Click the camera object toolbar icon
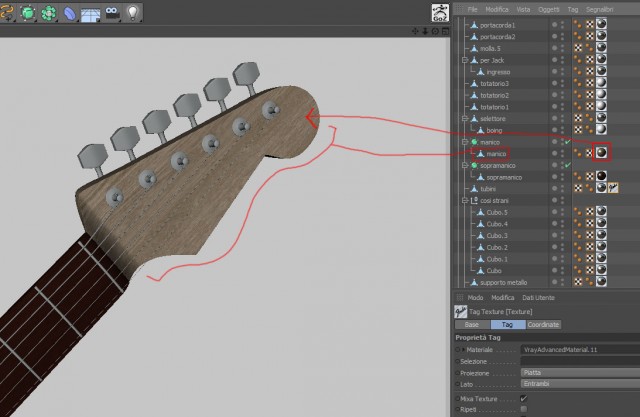640x417 pixels. point(112,13)
